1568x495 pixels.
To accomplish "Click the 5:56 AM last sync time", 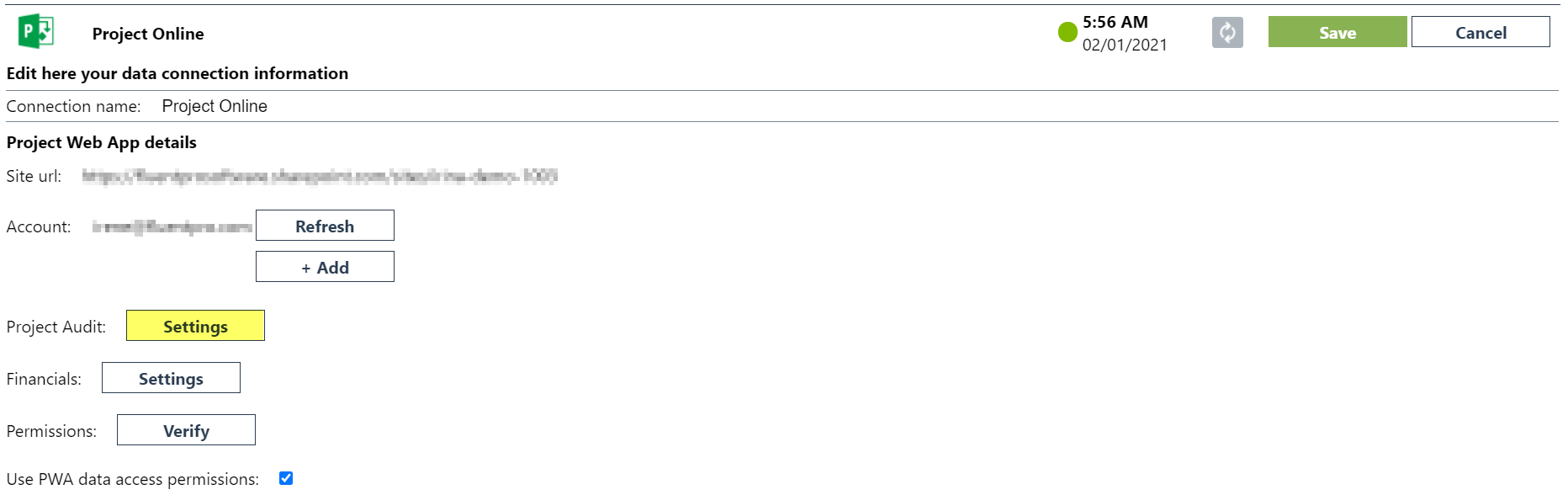I will pos(1115,22).
